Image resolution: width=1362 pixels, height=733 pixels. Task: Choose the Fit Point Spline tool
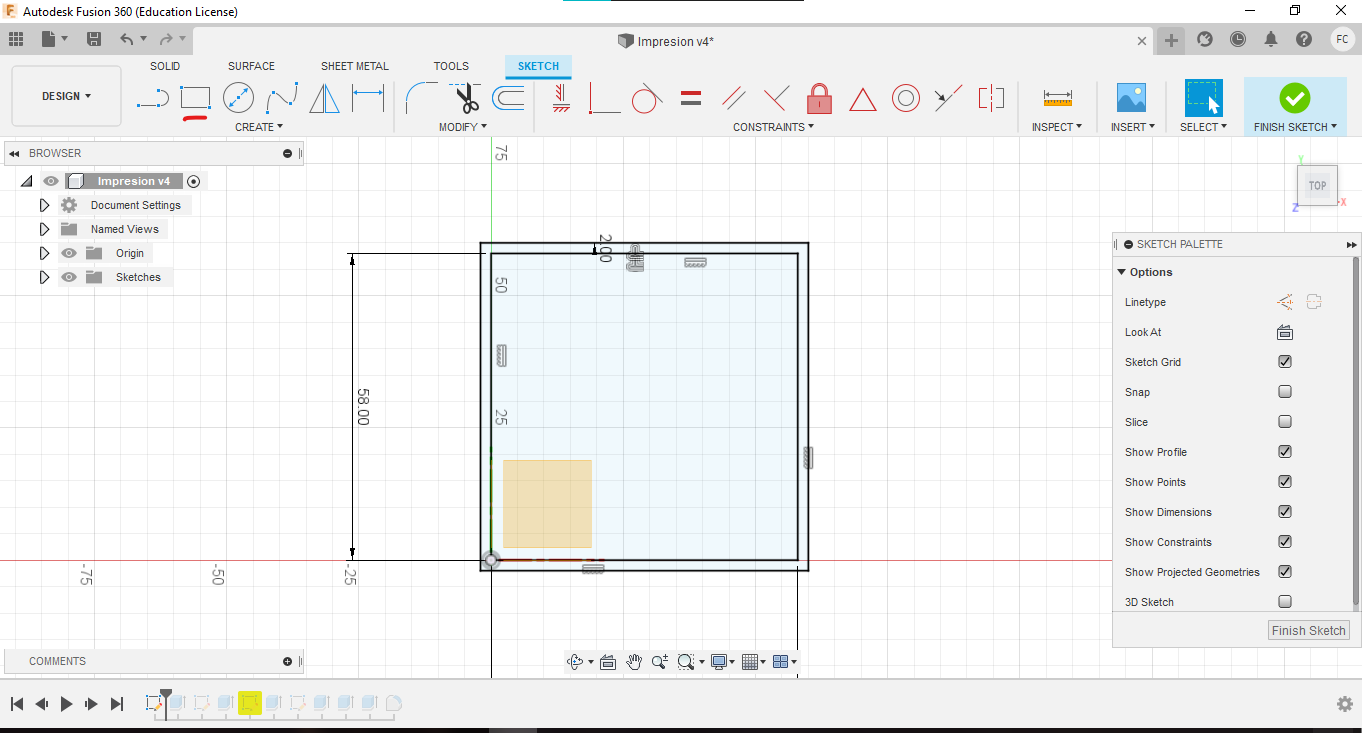282,98
